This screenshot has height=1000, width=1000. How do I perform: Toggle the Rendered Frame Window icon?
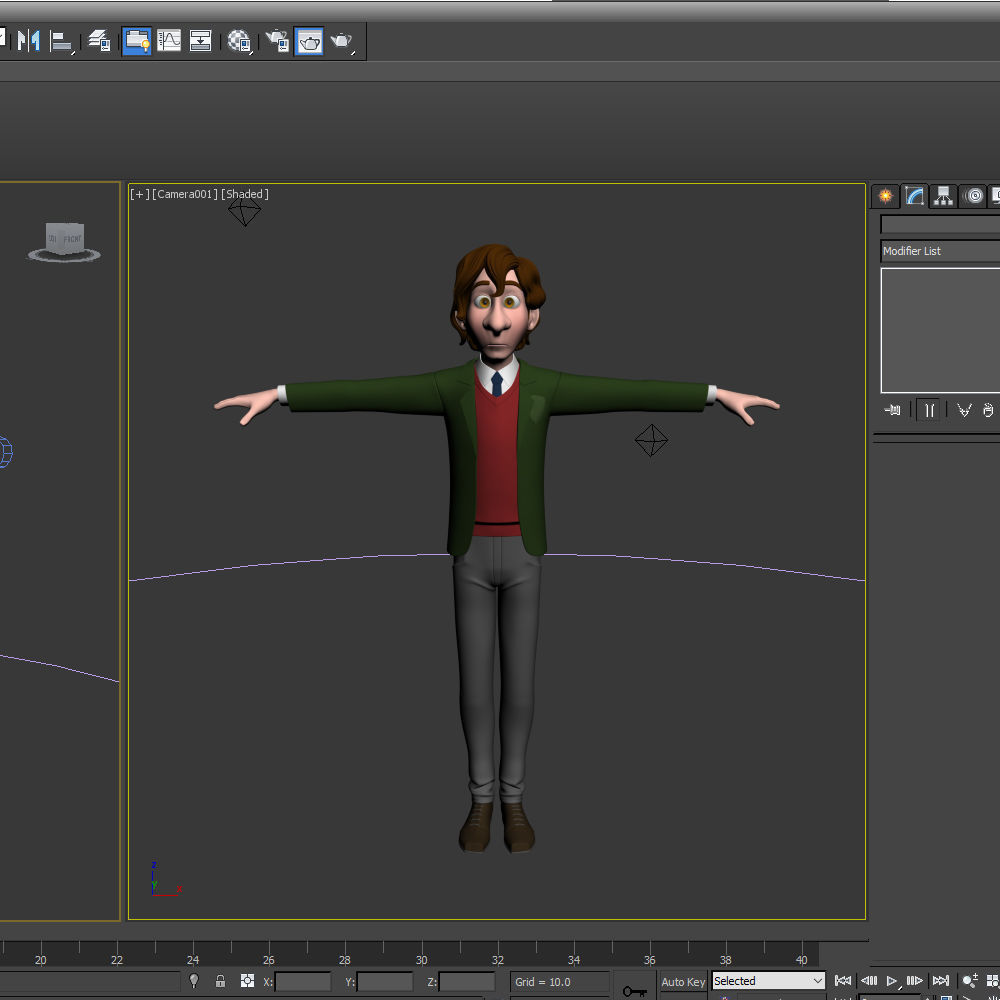(309, 41)
